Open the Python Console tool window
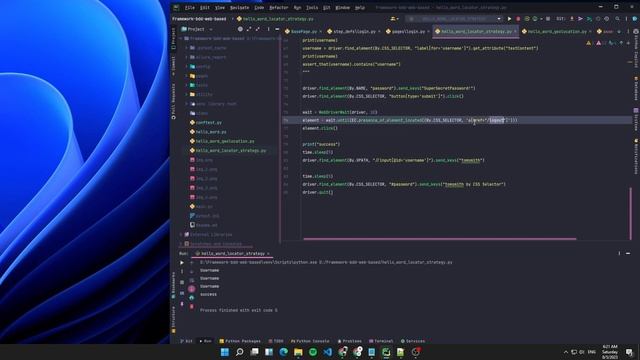The height and width of the screenshot is (360, 640). point(310,341)
